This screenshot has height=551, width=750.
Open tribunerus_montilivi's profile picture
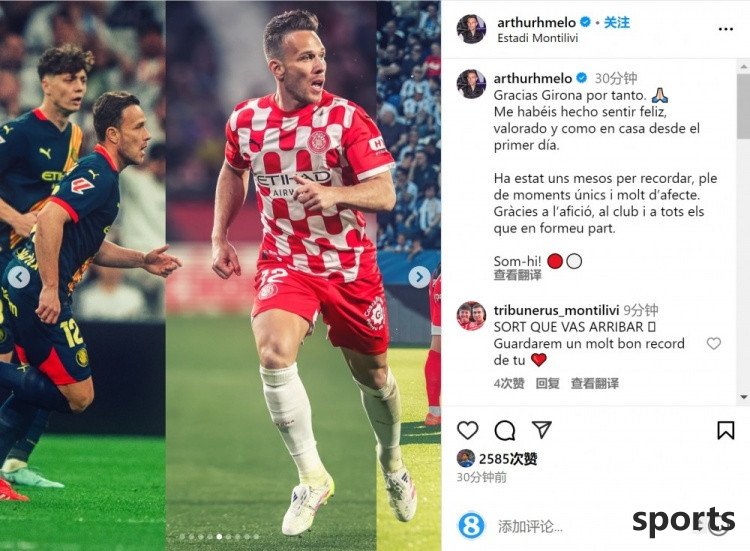[x=471, y=316]
